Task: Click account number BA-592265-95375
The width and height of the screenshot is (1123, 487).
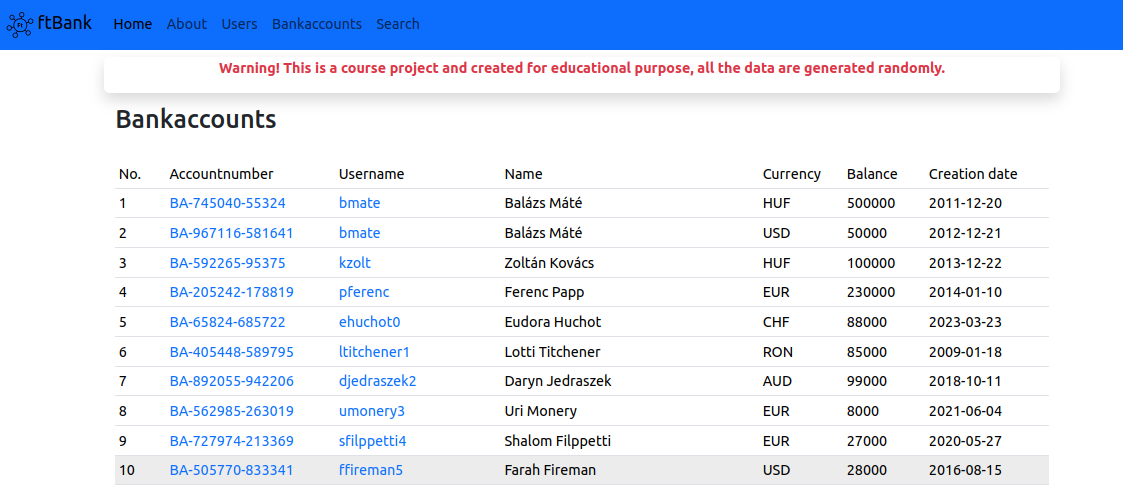Action: pos(228,263)
